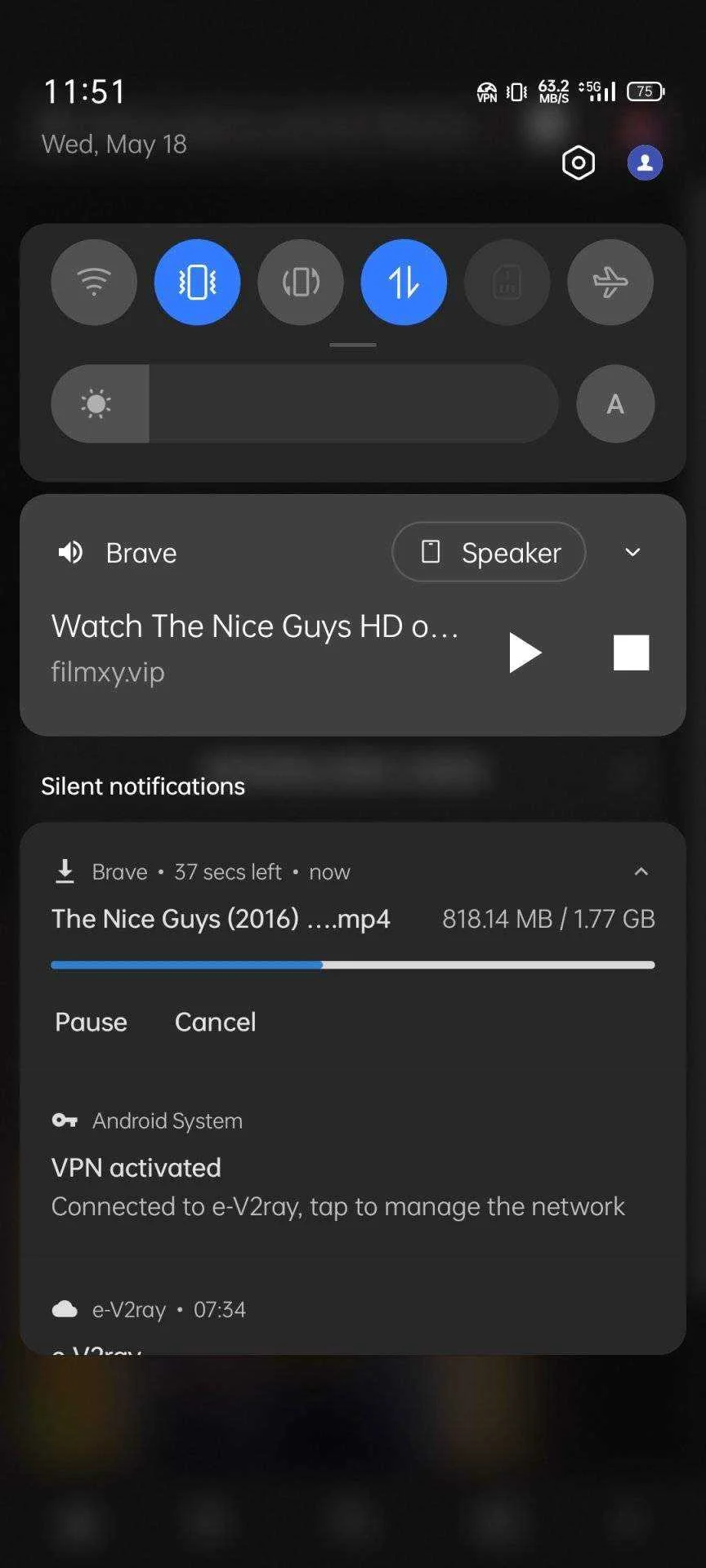Toggle the auto-rotate quick tile
Image resolution: width=706 pixels, height=1568 pixels.
[x=301, y=282]
